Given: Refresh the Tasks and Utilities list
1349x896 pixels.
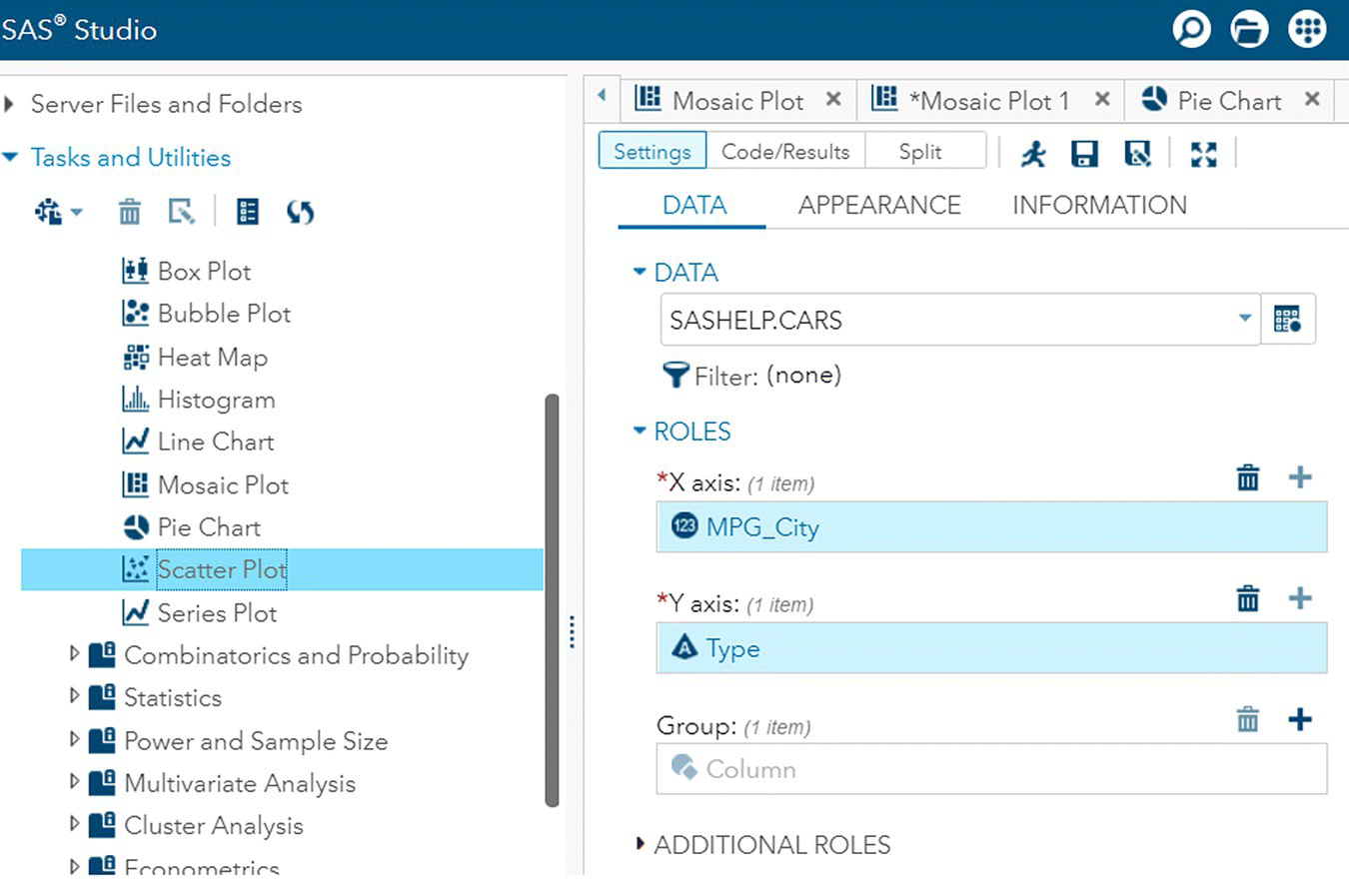Looking at the screenshot, I should point(300,212).
